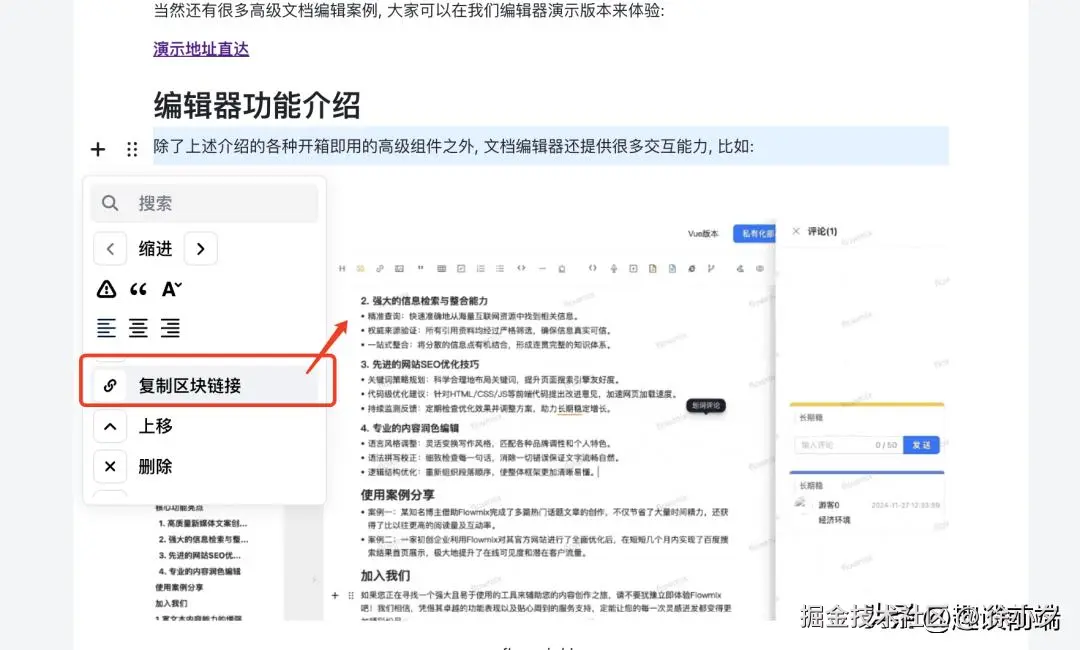
Task: Click the blue 发送 button
Action: pyautogui.click(x=922, y=445)
